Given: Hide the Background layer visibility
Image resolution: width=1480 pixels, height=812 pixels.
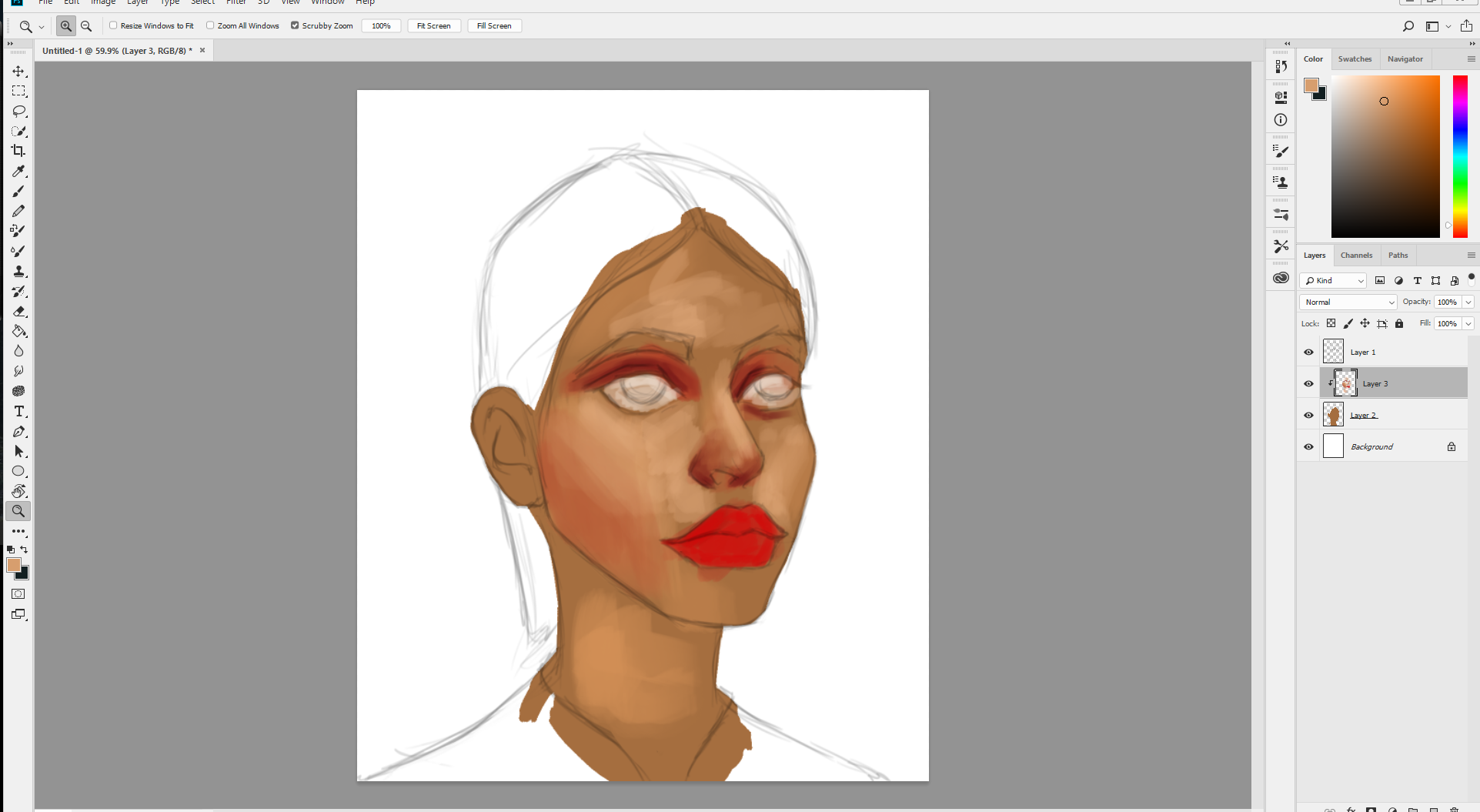Looking at the screenshot, I should coord(1308,446).
